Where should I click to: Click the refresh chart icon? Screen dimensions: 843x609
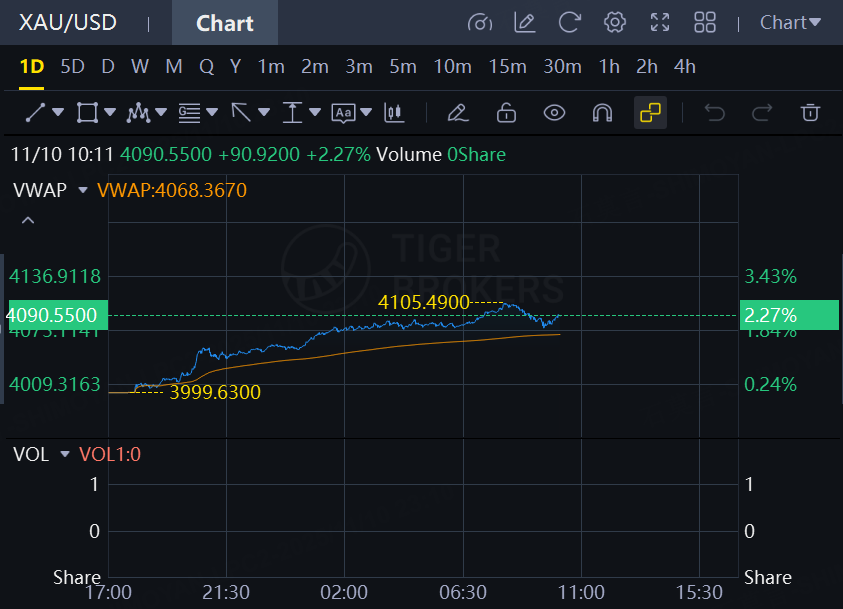[570, 22]
